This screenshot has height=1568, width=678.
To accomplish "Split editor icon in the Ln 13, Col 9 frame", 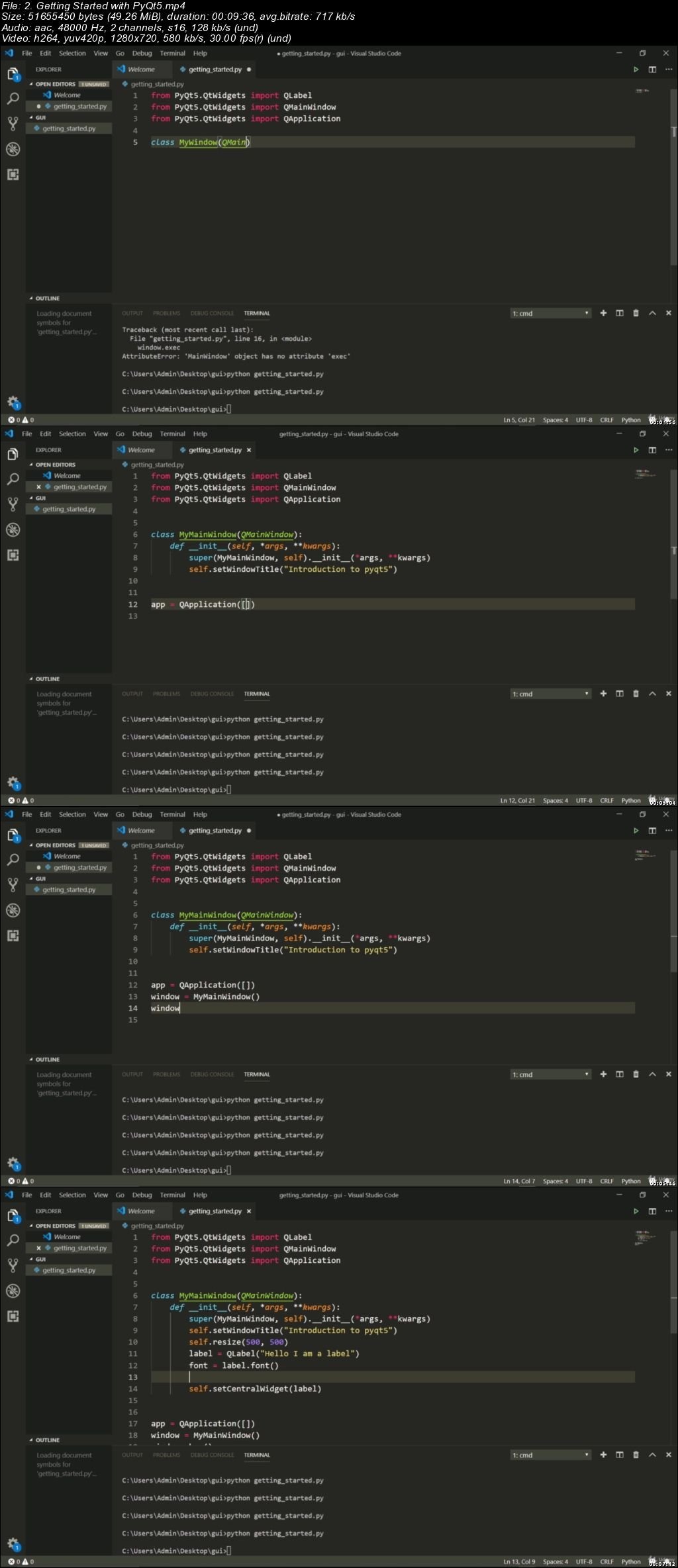I will 652,1211.
